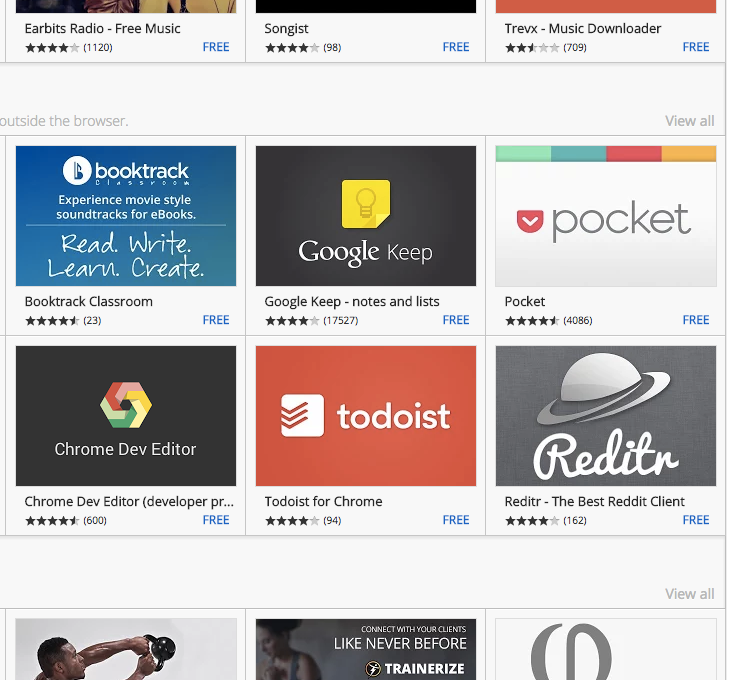The width and height of the screenshot is (739, 680).
Task: Click FREE button for Reditr
Action: point(696,520)
